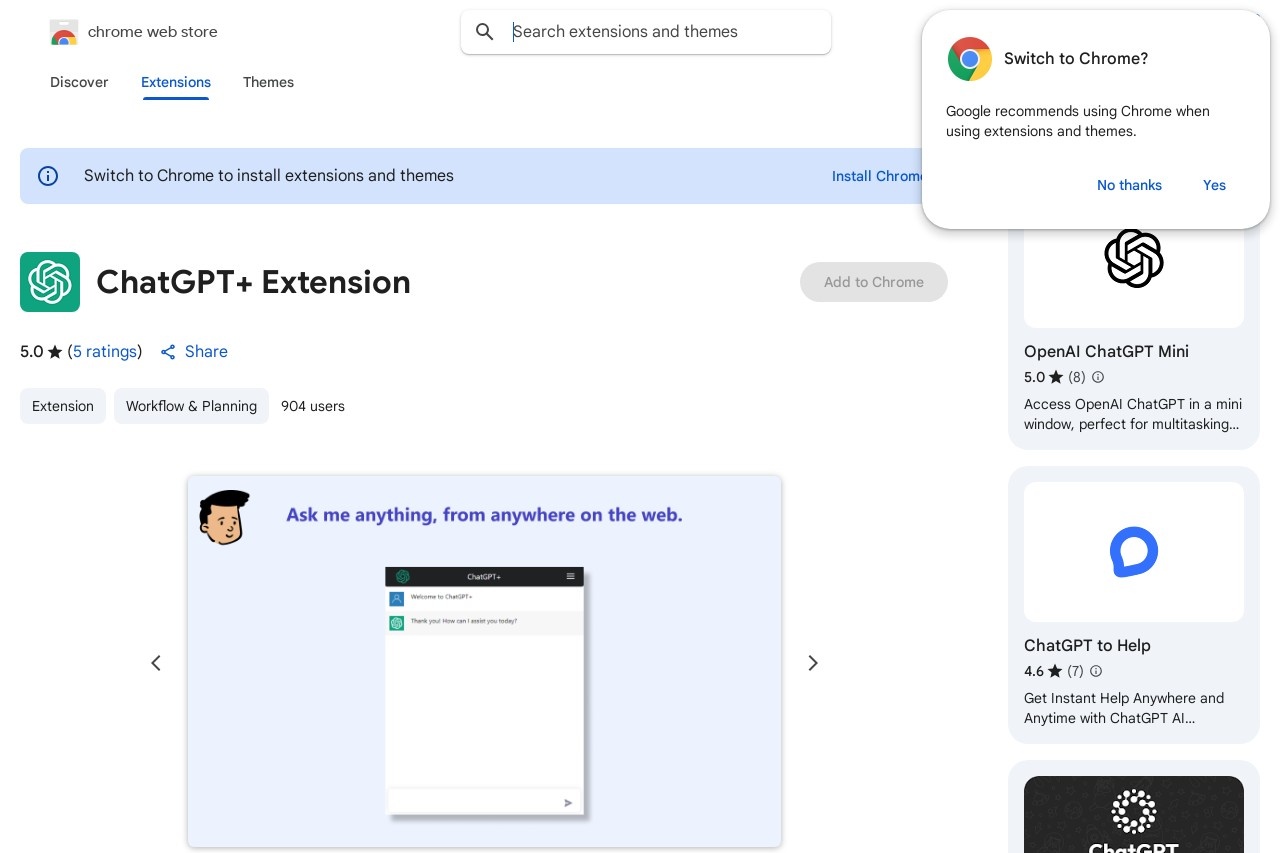Show the previous screenshot with left arrow
The height and width of the screenshot is (853, 1280).
(156, 663)
